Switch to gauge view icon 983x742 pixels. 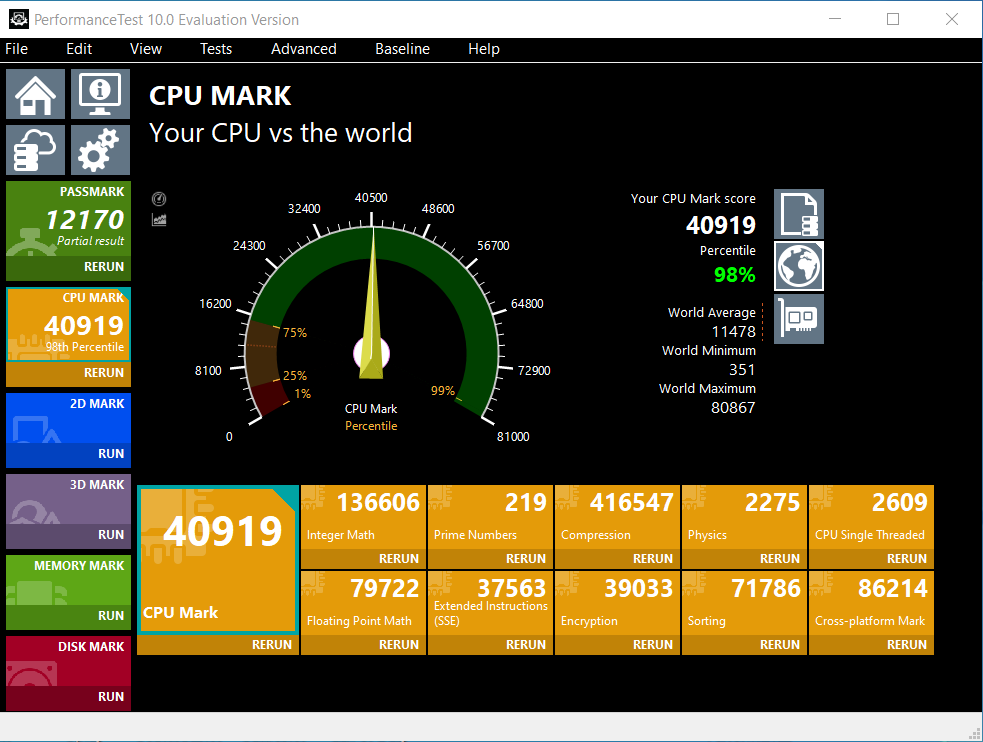tap(159, 199)
